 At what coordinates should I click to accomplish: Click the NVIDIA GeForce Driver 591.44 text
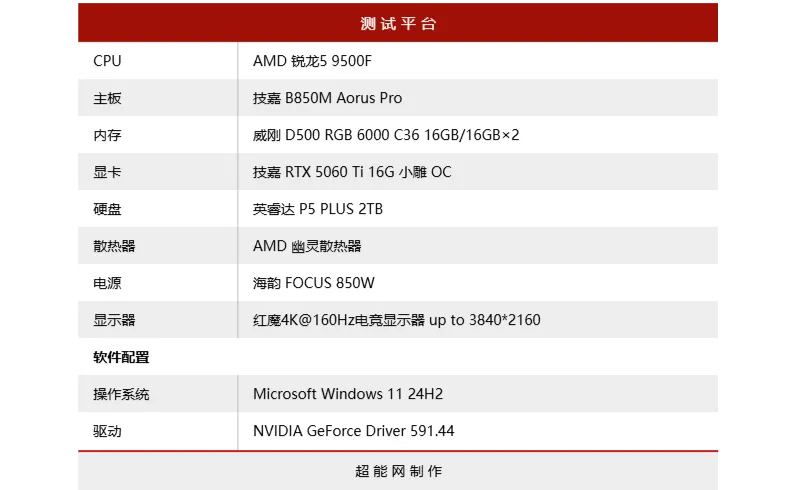(x=353, y=431)
